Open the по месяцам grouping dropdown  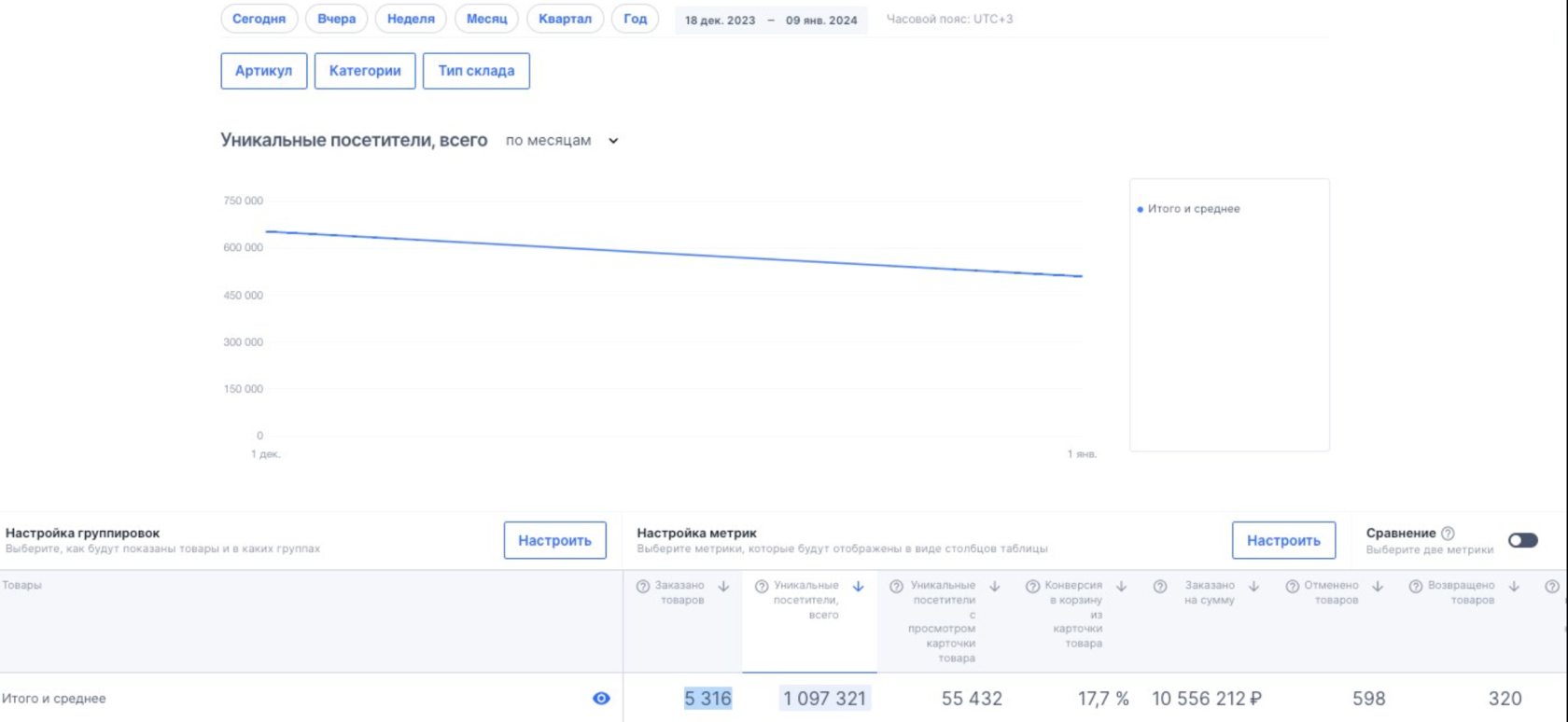(562, 141)
